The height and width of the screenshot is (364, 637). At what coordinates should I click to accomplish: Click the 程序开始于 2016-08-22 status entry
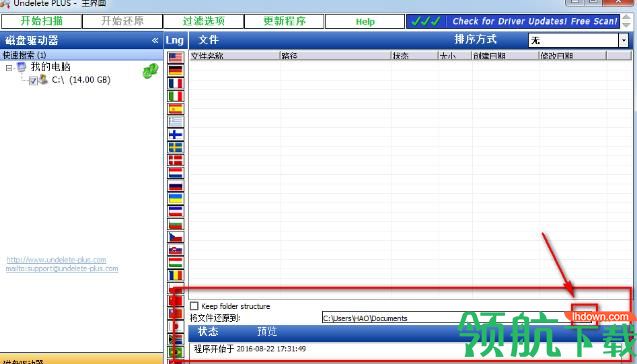250,349
